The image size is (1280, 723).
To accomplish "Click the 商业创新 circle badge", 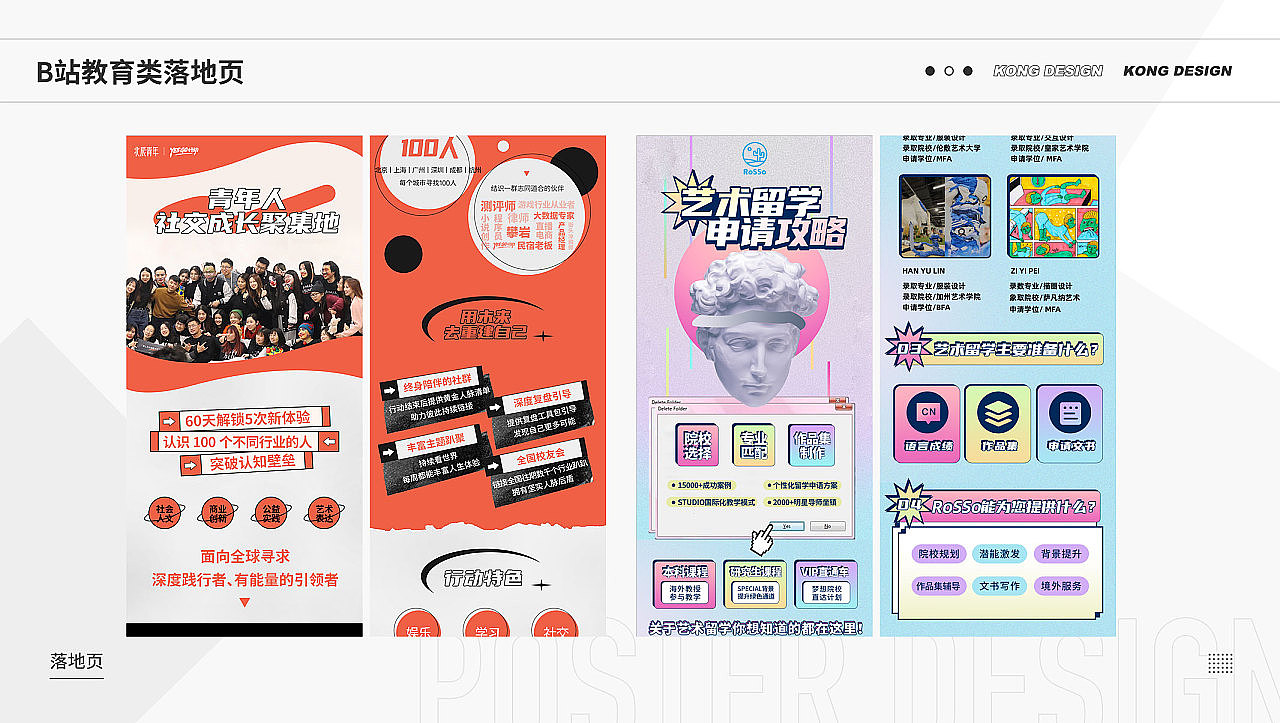I will [x=217, y=513].
